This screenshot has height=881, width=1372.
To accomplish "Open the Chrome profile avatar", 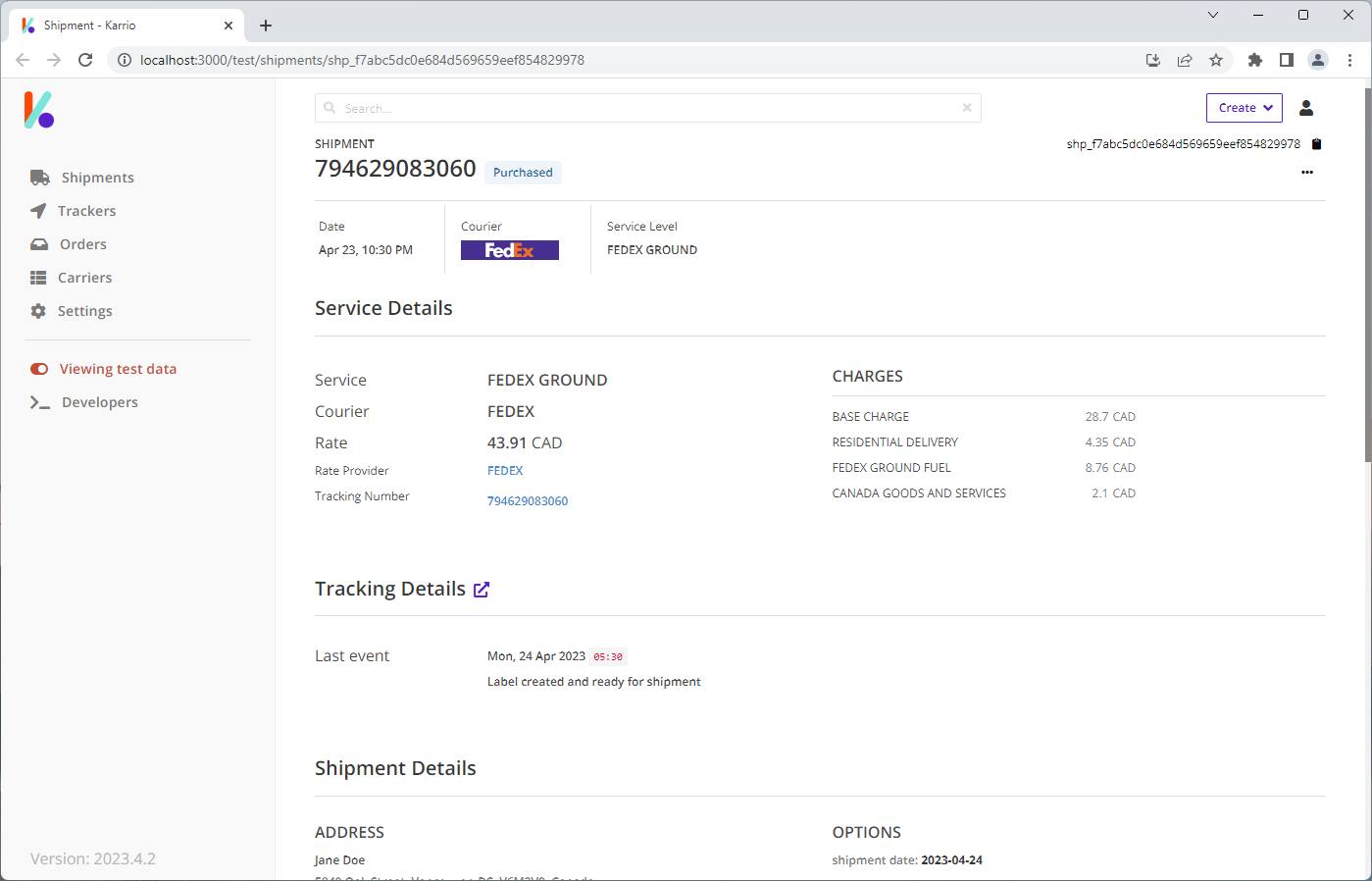I will pyautogui.click(x=1318, y=60).
